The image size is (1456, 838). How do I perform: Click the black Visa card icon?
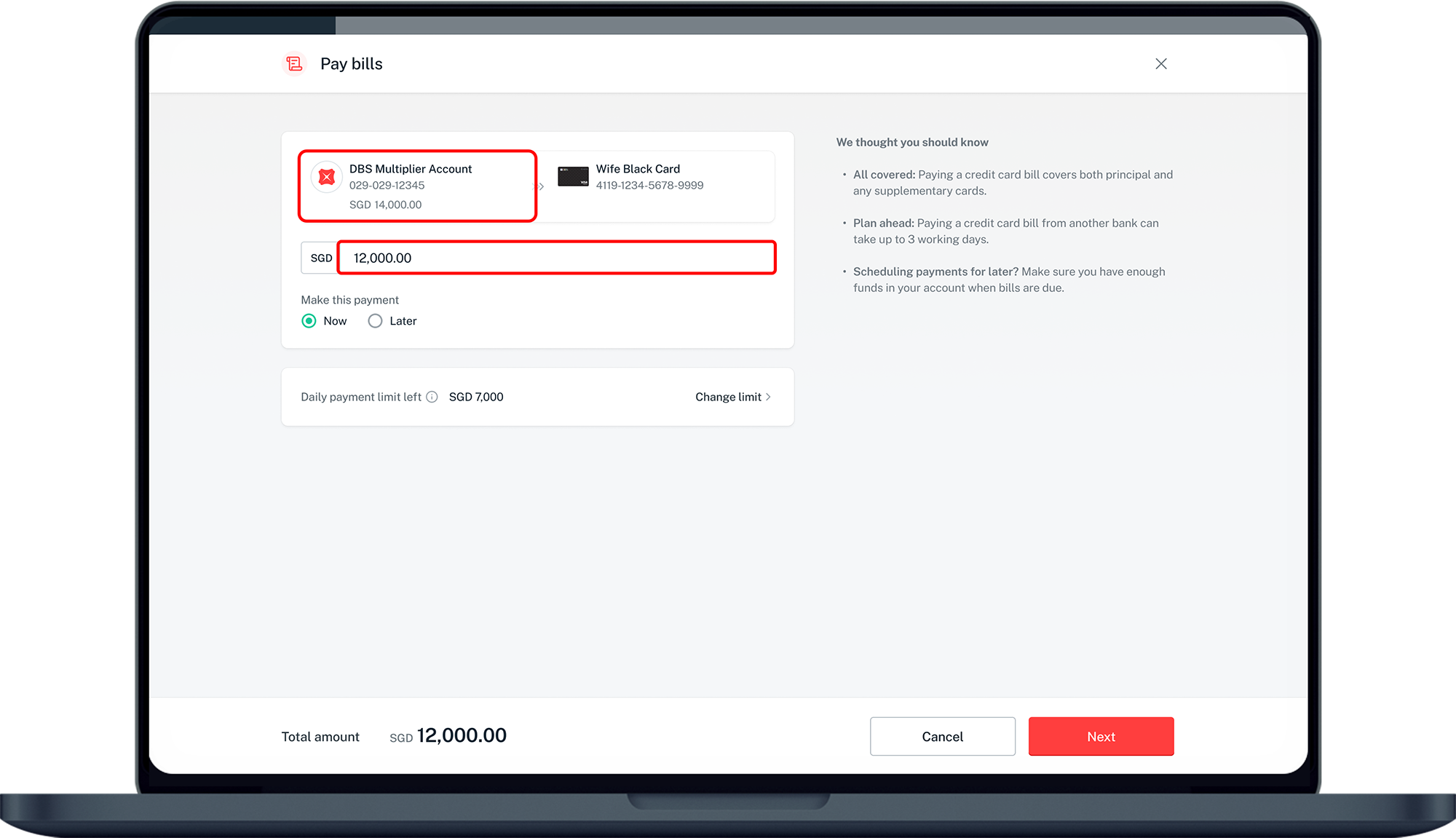pyautogui.click(x=573, y=175)
